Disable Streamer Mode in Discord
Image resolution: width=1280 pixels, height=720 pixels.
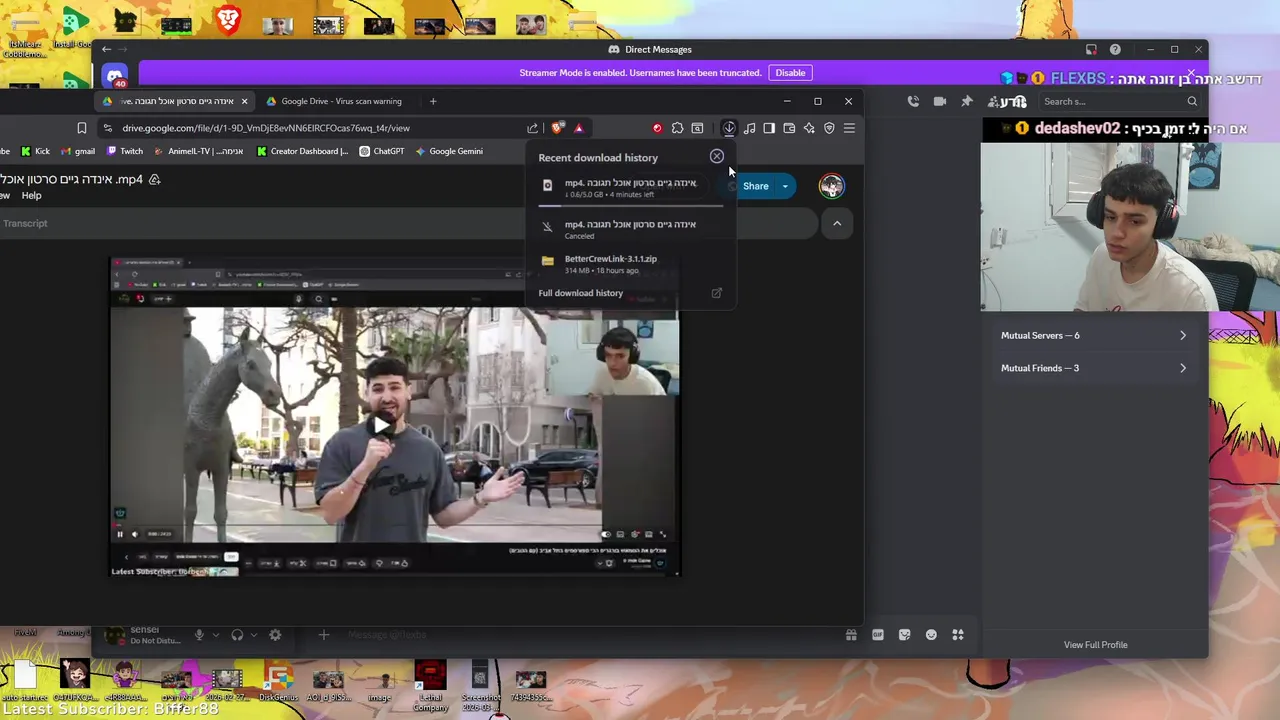pyautogui.click(x=790, y=73)
